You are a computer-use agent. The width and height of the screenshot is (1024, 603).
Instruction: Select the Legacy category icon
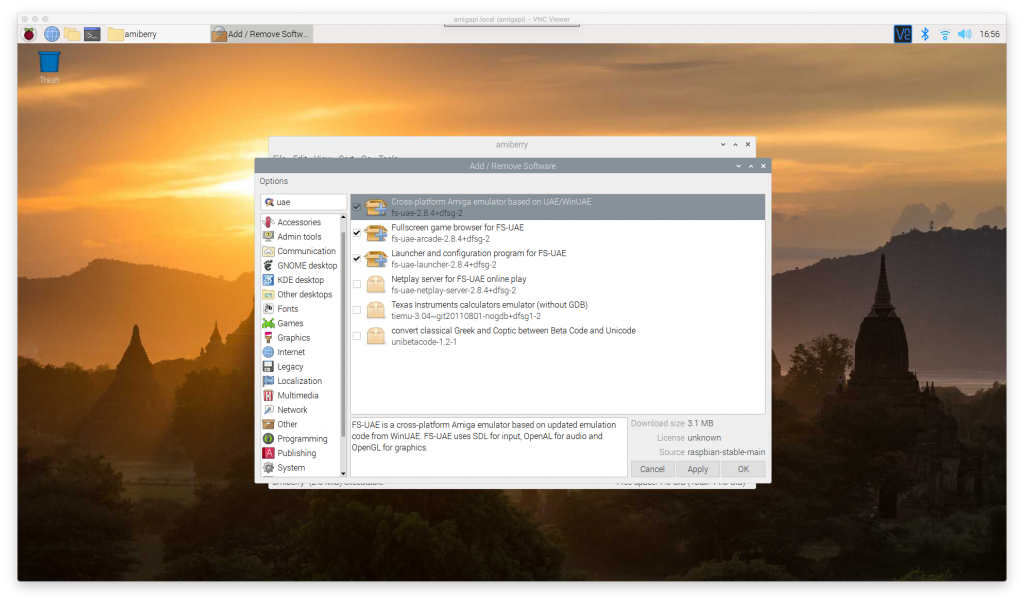268,367
